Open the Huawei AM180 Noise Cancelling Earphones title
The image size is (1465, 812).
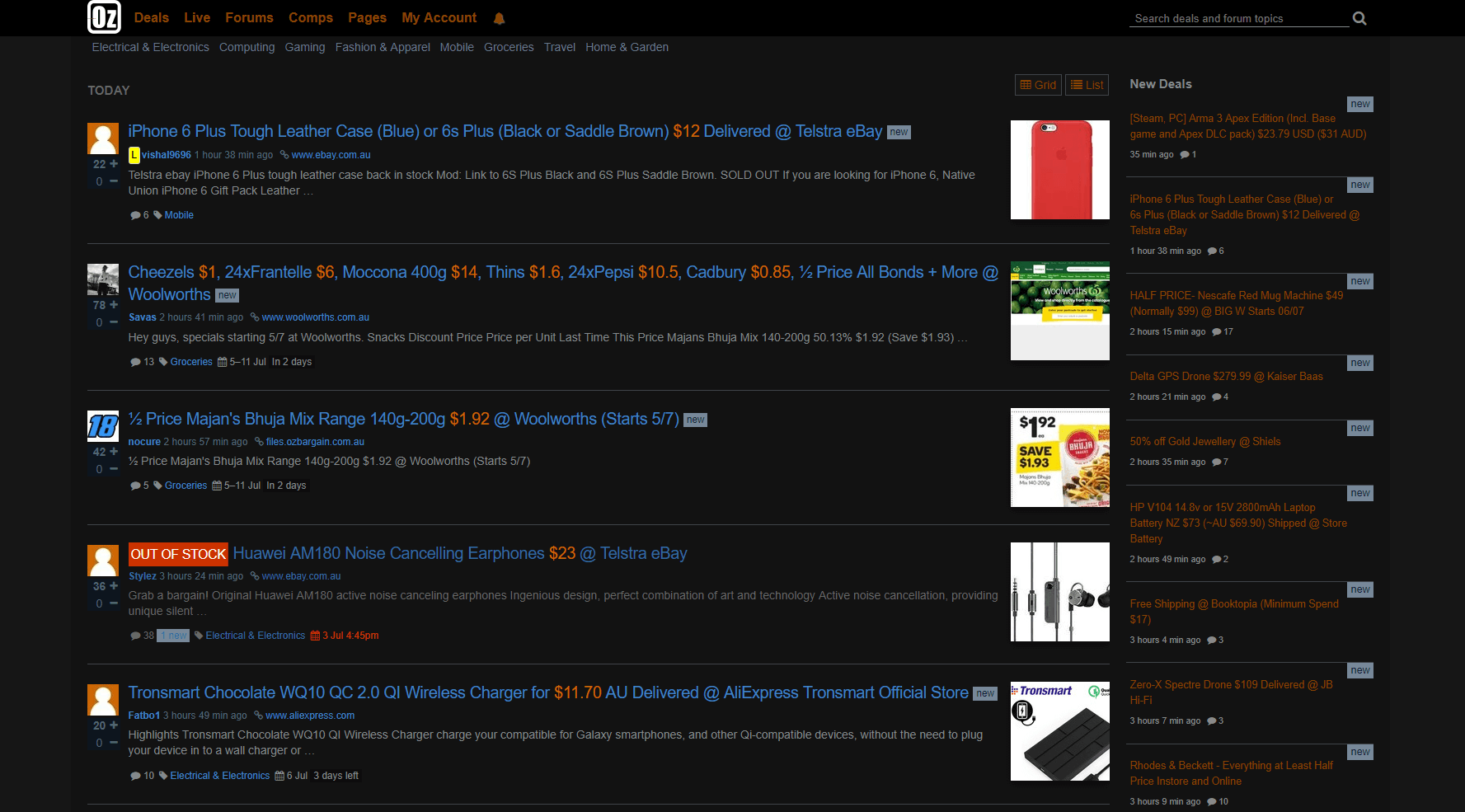(x=460, y=553)
